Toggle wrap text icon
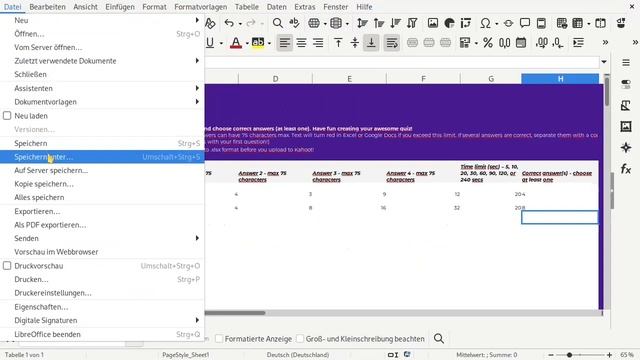The width and height of the screenshot is (640, 360). (392, 43)
